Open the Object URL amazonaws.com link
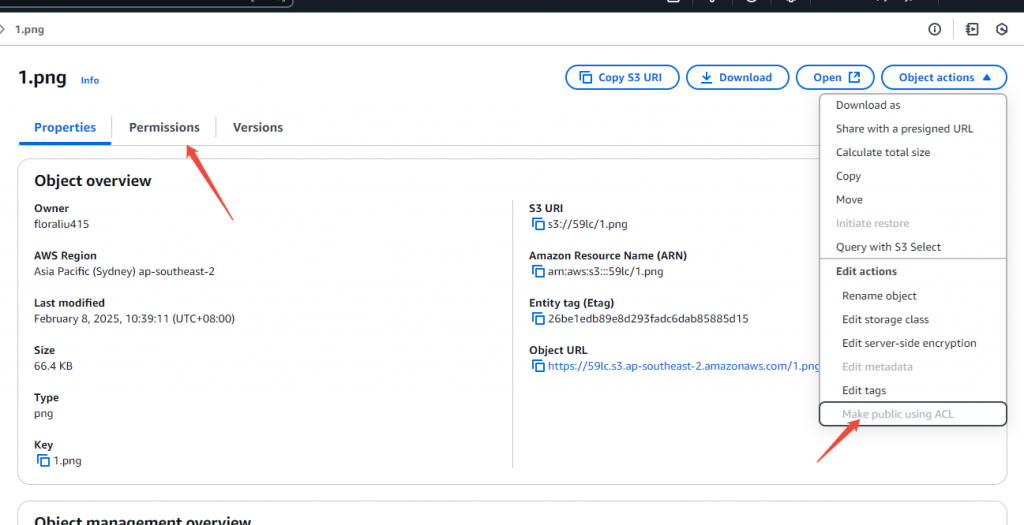 point(684,366)
